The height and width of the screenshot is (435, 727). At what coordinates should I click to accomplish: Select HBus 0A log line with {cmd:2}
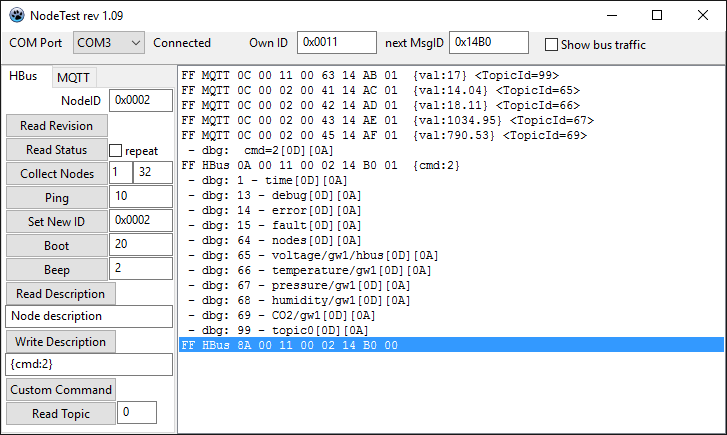451,165
